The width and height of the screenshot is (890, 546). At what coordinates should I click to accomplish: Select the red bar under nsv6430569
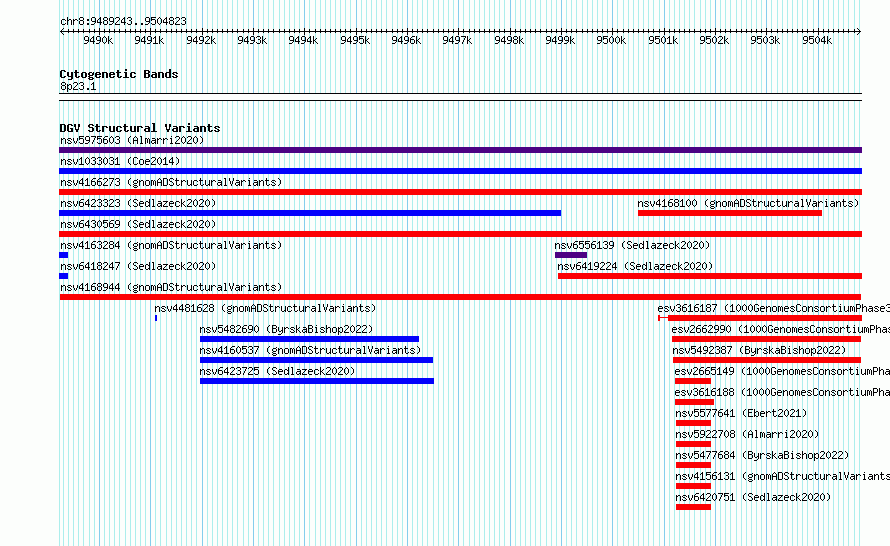pos(460,234)
